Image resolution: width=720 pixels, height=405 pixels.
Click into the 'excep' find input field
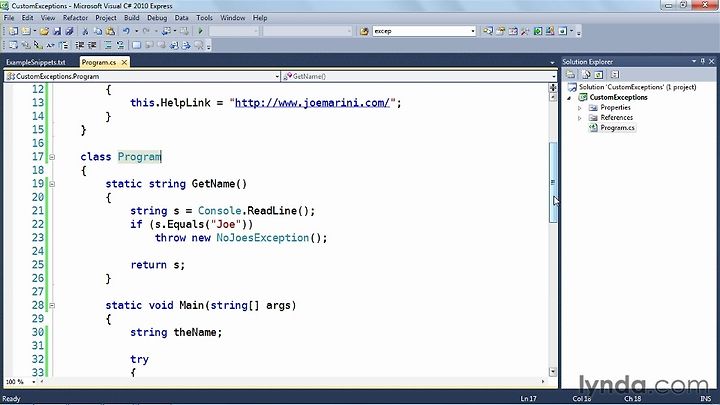(421, 31)
